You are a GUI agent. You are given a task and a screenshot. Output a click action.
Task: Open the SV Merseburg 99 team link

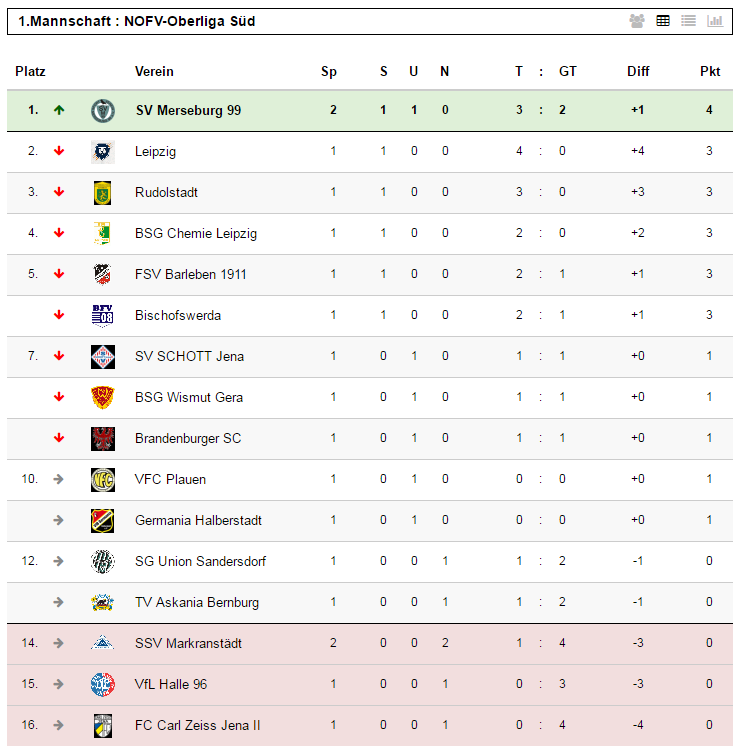point(188,110)
